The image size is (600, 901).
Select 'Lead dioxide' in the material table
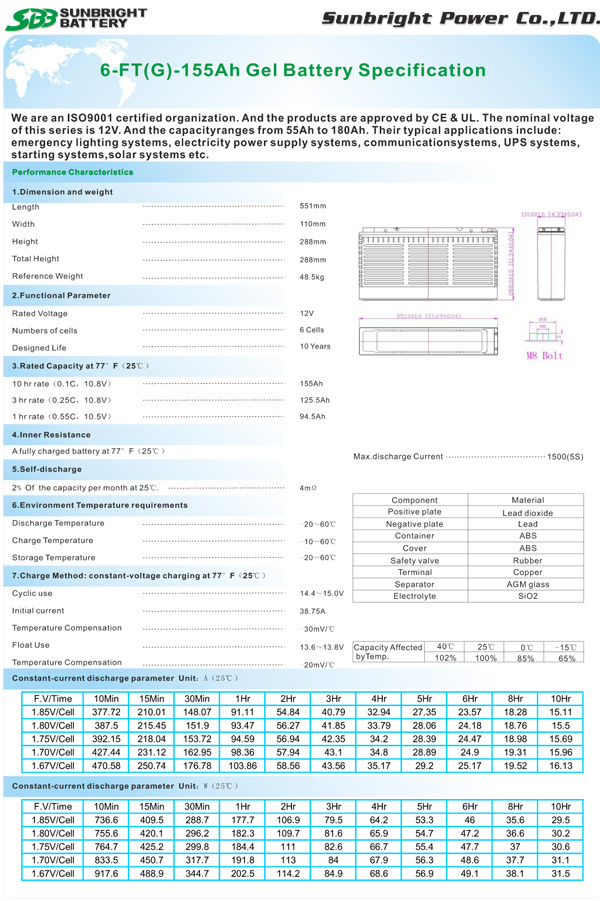[528, 513]
